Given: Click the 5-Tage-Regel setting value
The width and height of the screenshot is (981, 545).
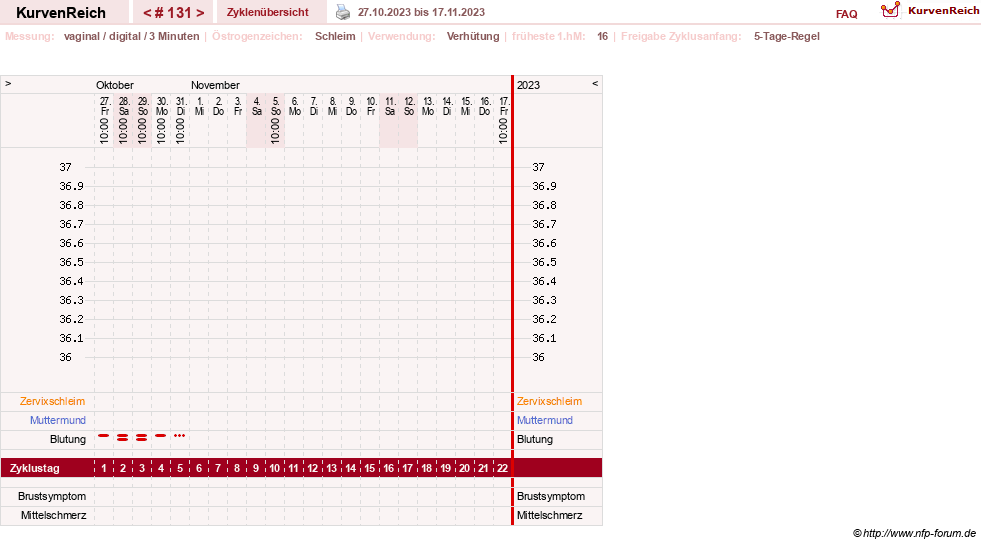Looking at the screenshot, I should [786, 36].
